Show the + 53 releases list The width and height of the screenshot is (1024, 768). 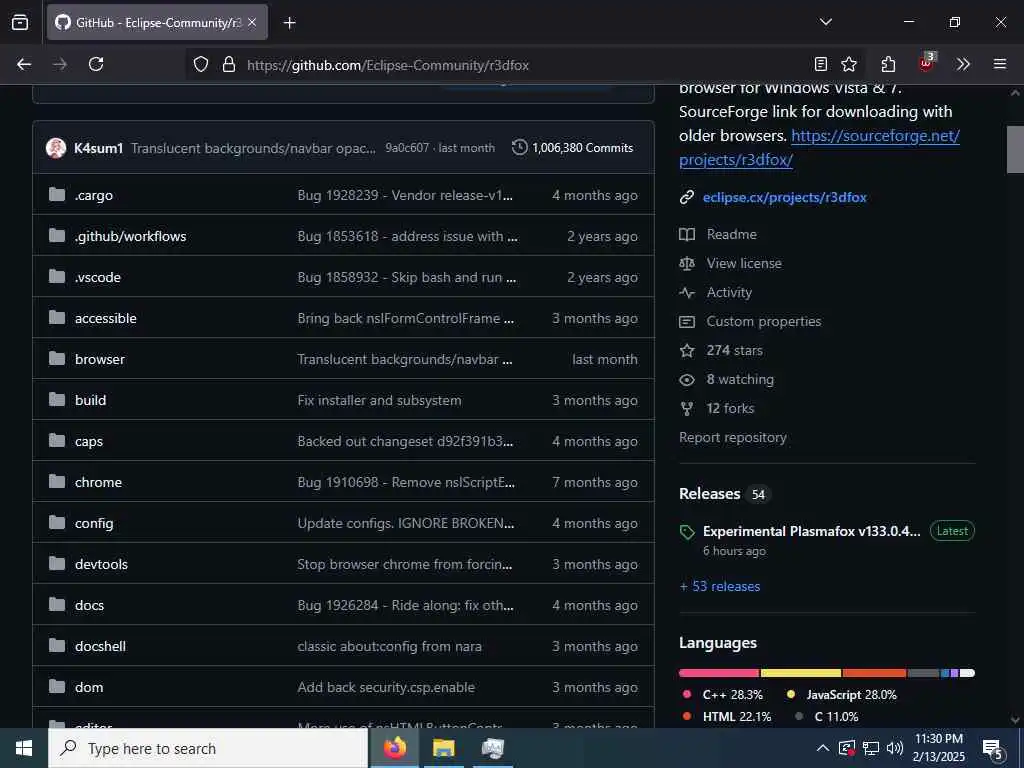[720, 586]
